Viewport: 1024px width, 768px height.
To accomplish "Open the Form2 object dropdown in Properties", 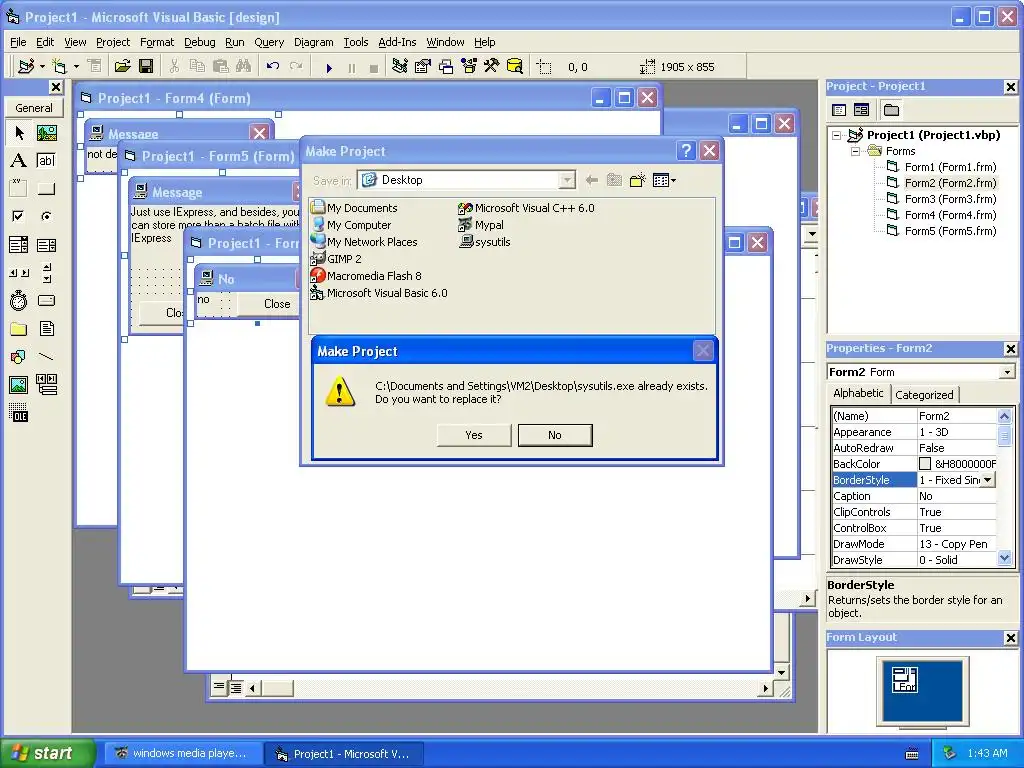I will coord(1007,372).
